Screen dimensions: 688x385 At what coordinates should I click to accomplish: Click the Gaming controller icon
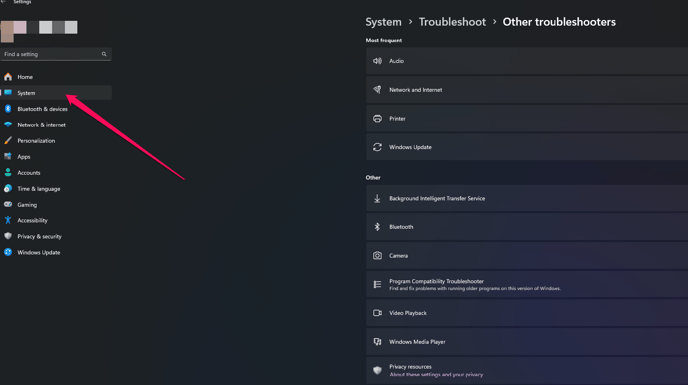click(8, 204)
